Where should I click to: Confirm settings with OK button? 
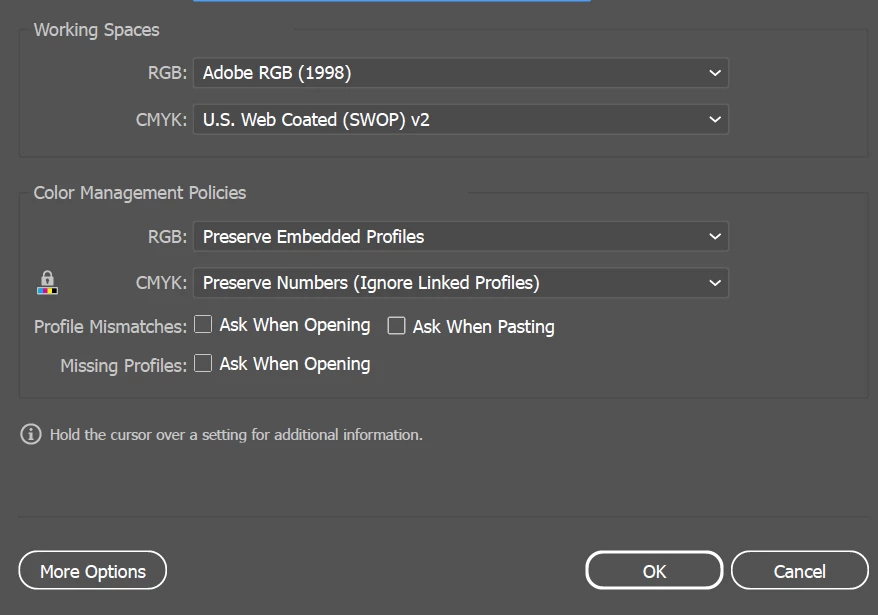click(654, 571)
